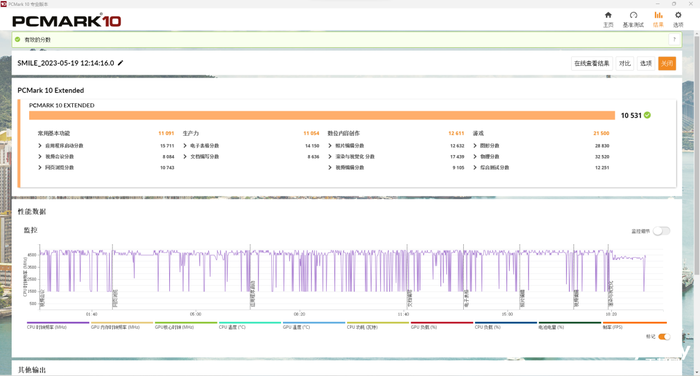Expand the photo editing score row (12 632)
Screen dimensions: 700x376
pos(330,146)
